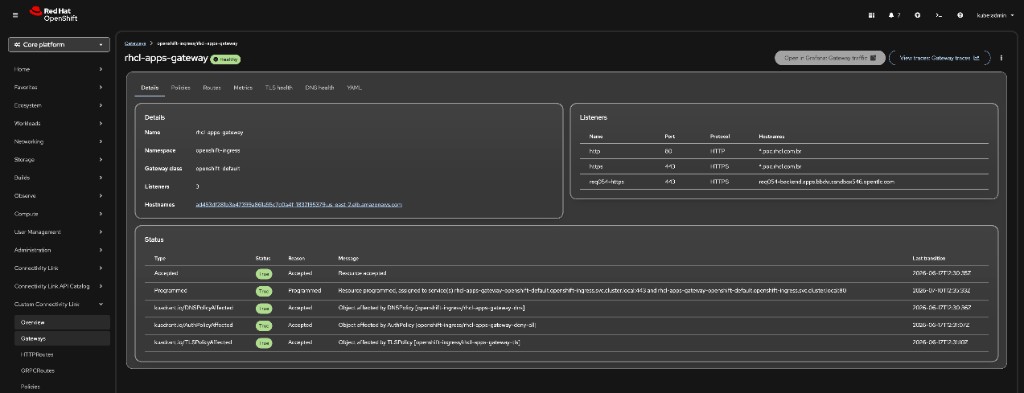Viewport: 1024px width, 393px height.
Task: Click the Programmed type row in Status
Action: click(566, 291)
